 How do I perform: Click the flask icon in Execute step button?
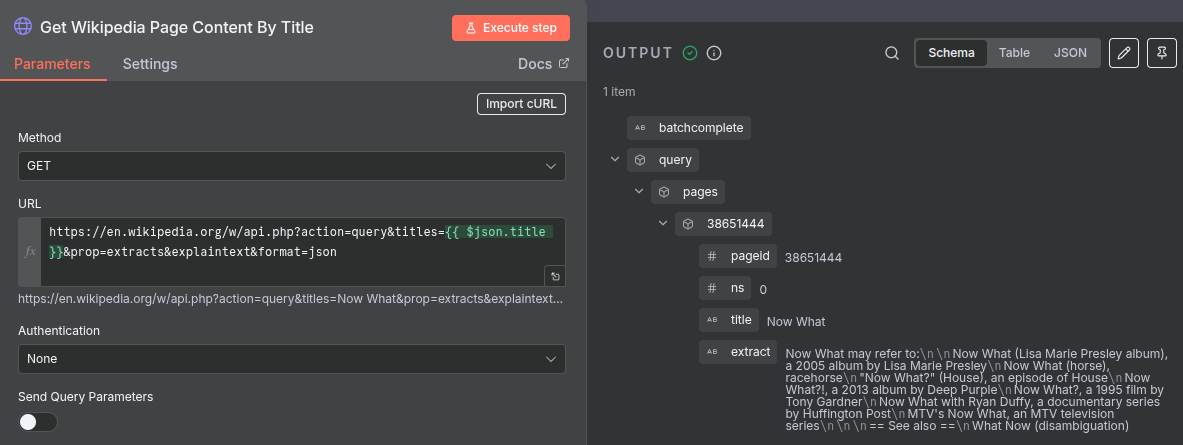tap(471, 28)
